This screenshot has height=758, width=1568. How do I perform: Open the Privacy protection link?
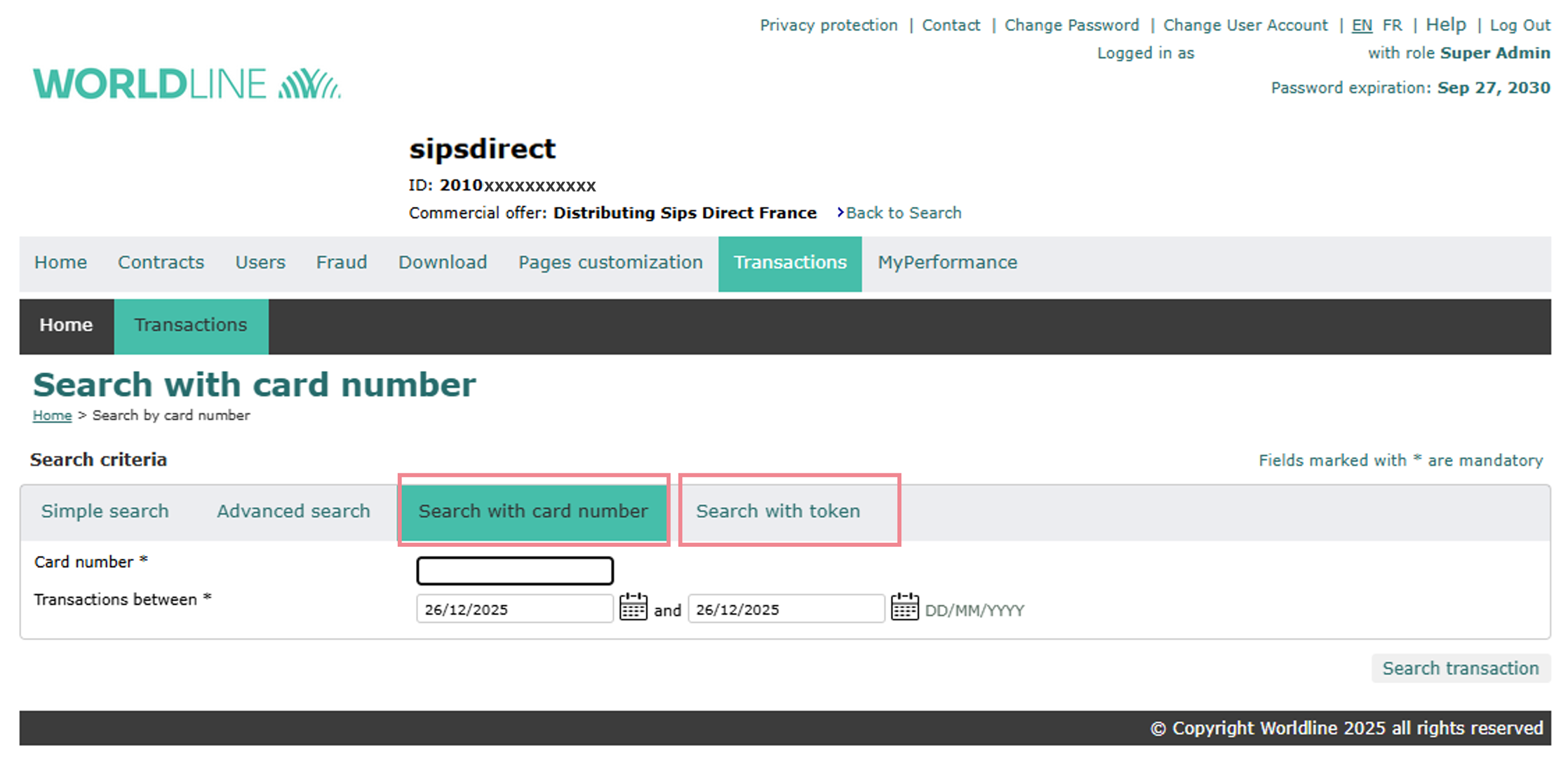[x=829, y=25]
